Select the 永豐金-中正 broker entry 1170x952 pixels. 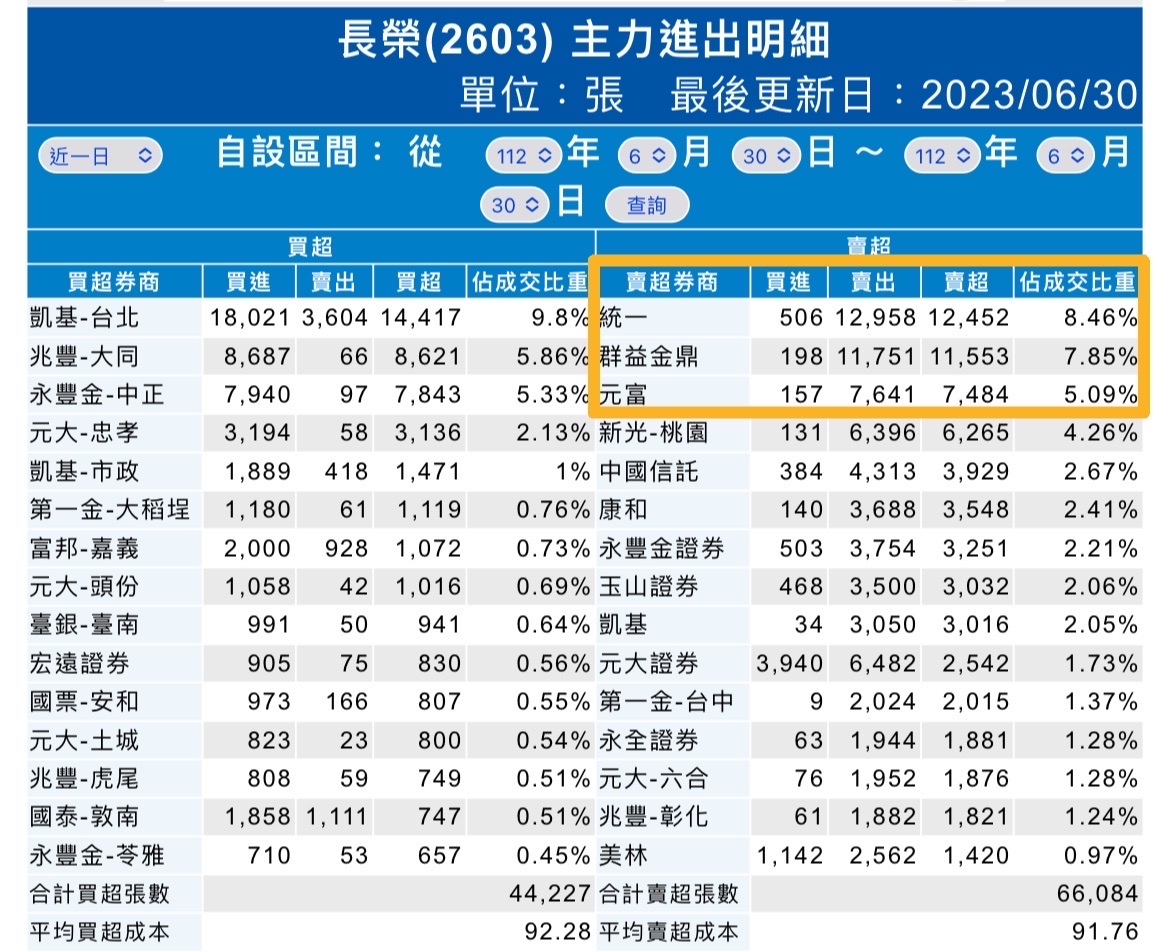click(97, 395)
